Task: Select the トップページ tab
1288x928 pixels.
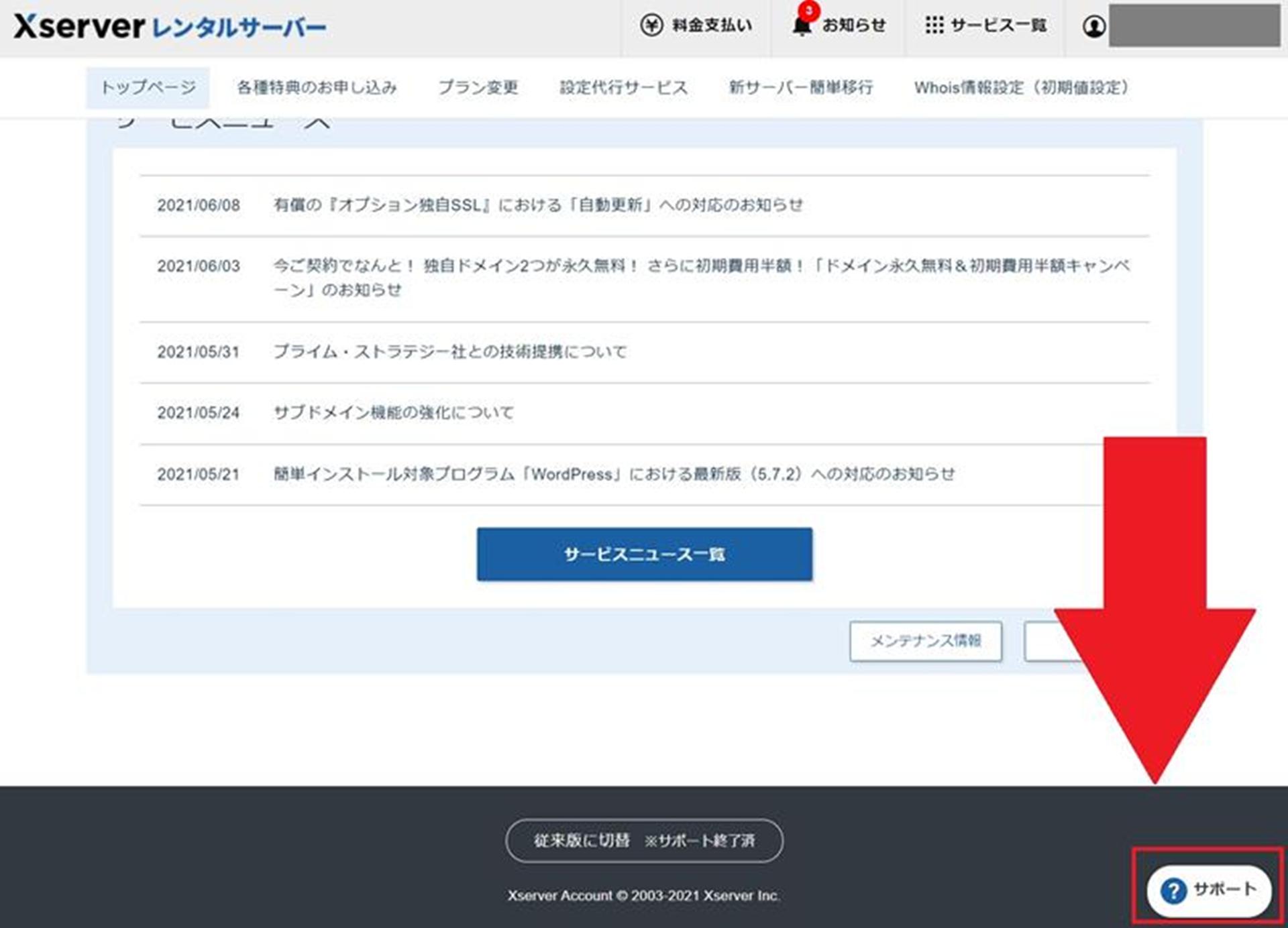Action: tap(148, 88)
